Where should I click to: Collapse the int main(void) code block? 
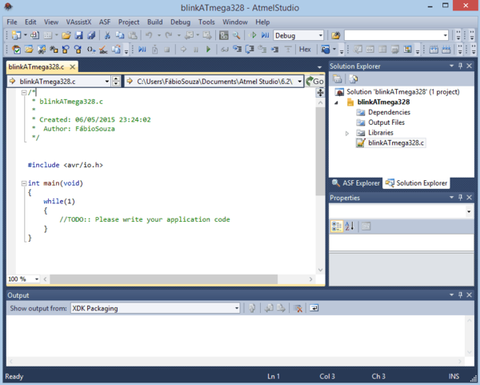click(24, 183)
